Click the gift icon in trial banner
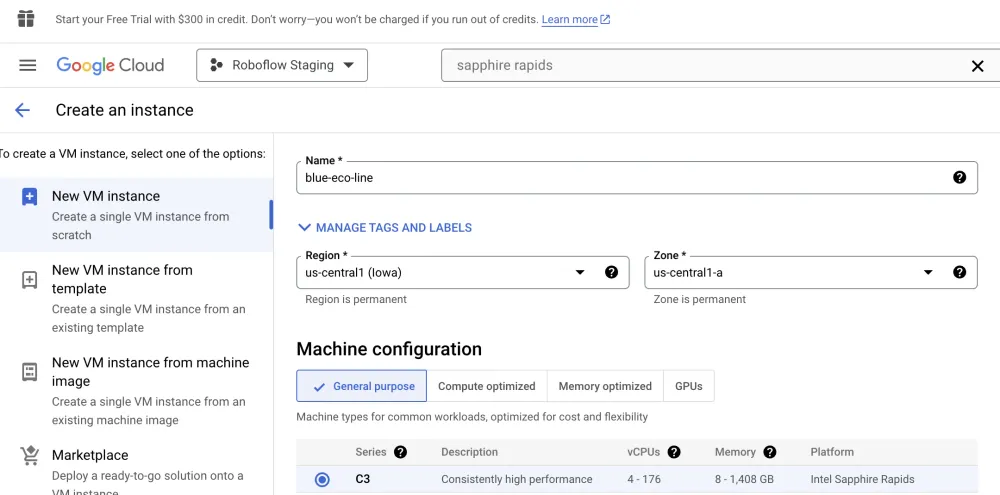This screenshot has width=1000, height=495. click(26, 20)
